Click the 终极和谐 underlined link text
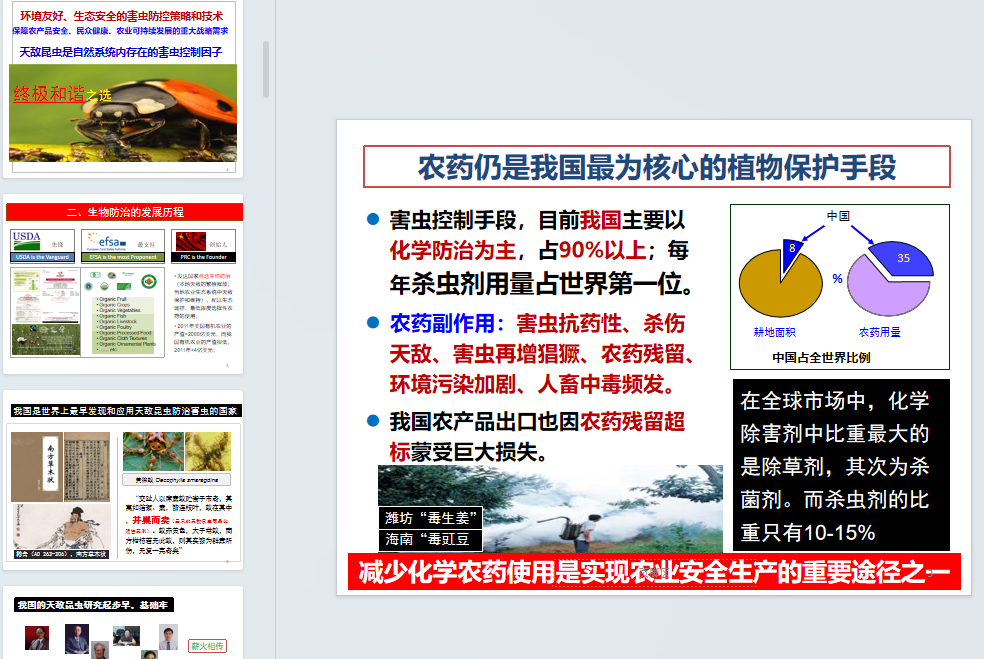 48,94
